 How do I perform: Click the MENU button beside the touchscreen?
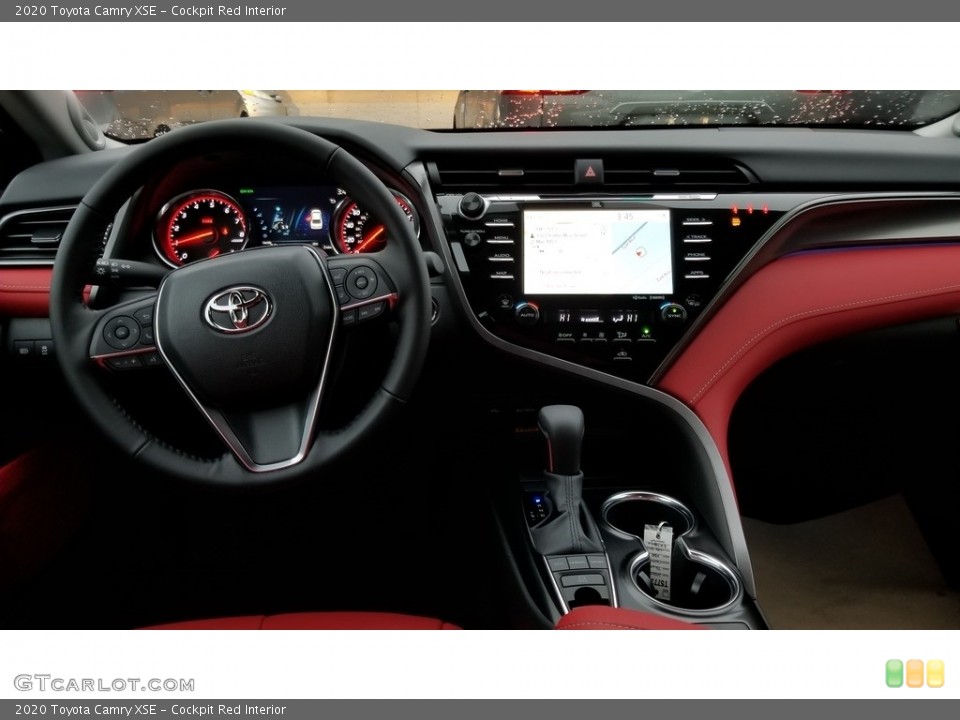(501, 240)
